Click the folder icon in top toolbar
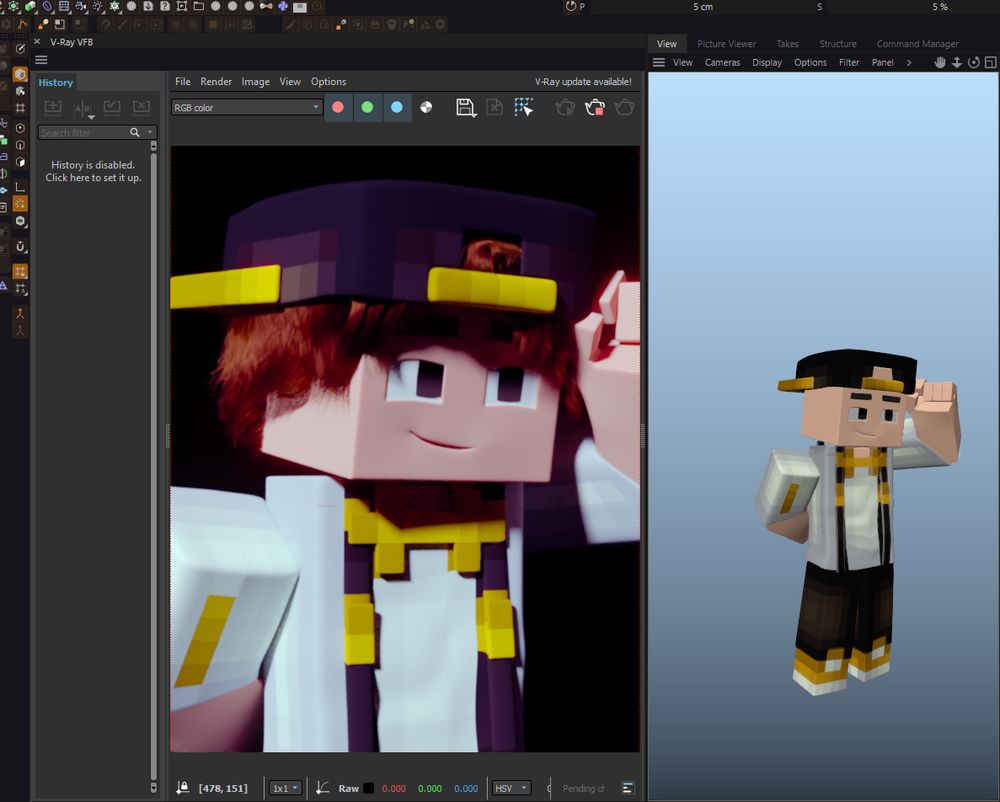 [x=198, y=6]
